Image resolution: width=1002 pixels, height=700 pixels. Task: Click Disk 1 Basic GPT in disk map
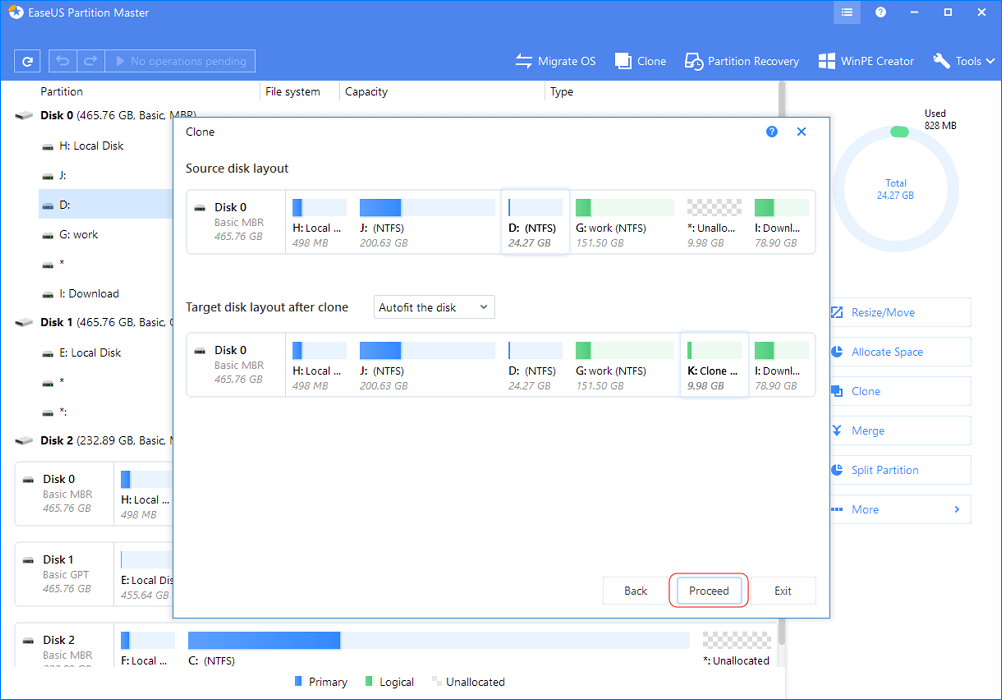coord(65,574)
